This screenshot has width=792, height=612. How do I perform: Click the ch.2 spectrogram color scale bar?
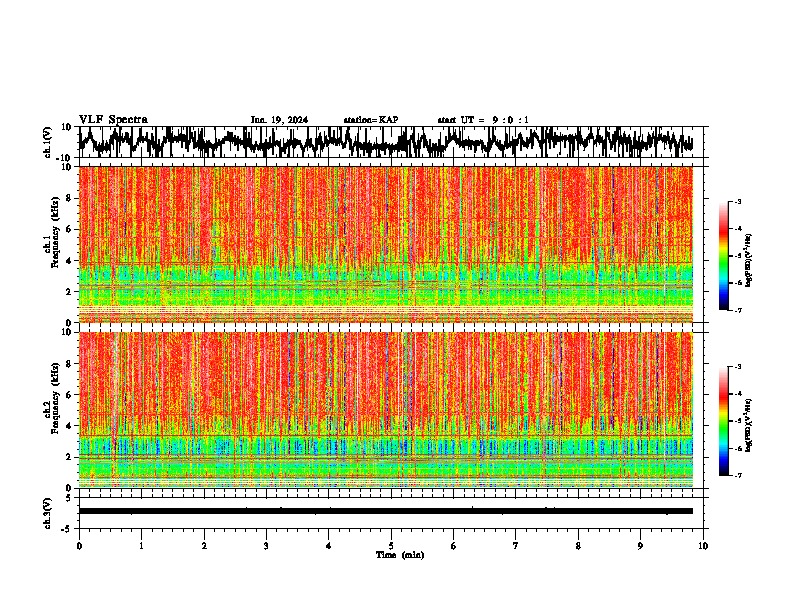[724, 421]
